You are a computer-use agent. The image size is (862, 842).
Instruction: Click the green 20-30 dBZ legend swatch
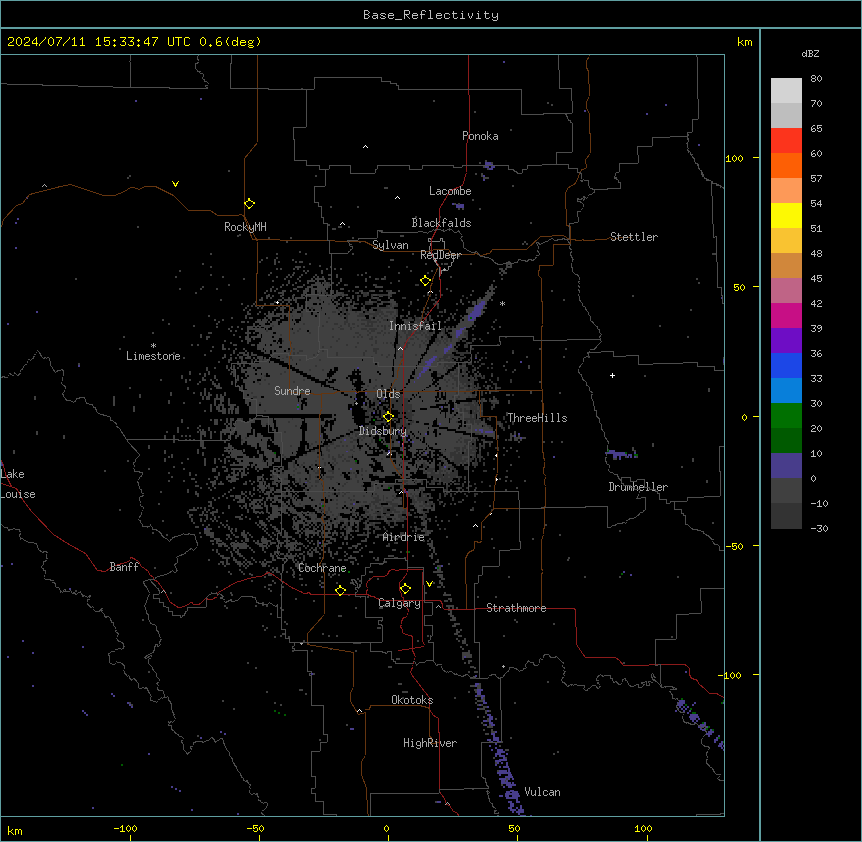tap(786, 416)
